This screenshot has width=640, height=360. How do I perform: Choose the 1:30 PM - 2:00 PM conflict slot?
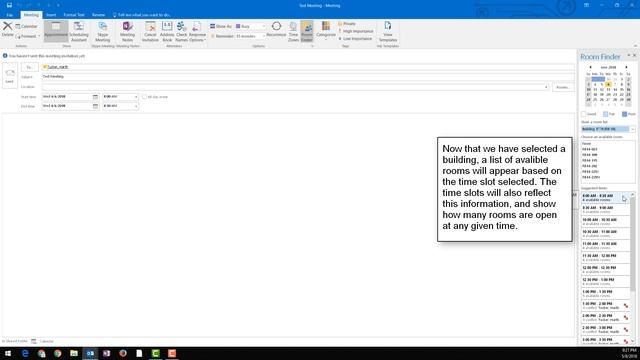tap(605, 306)
